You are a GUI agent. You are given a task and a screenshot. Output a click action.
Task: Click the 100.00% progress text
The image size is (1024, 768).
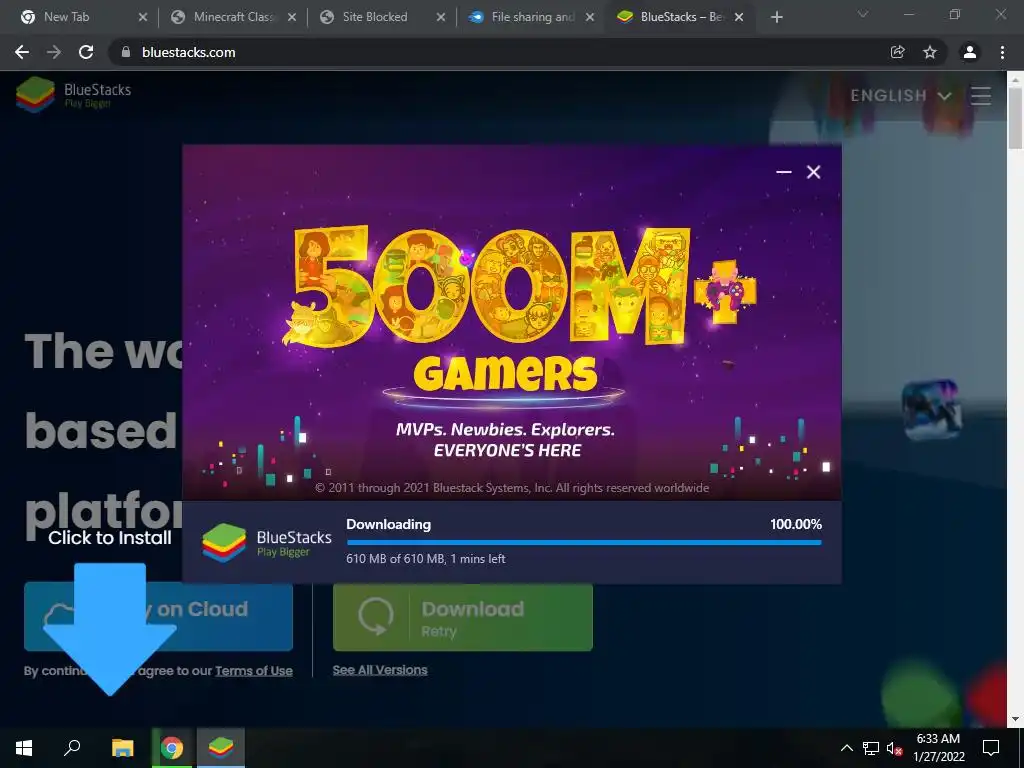795,524
